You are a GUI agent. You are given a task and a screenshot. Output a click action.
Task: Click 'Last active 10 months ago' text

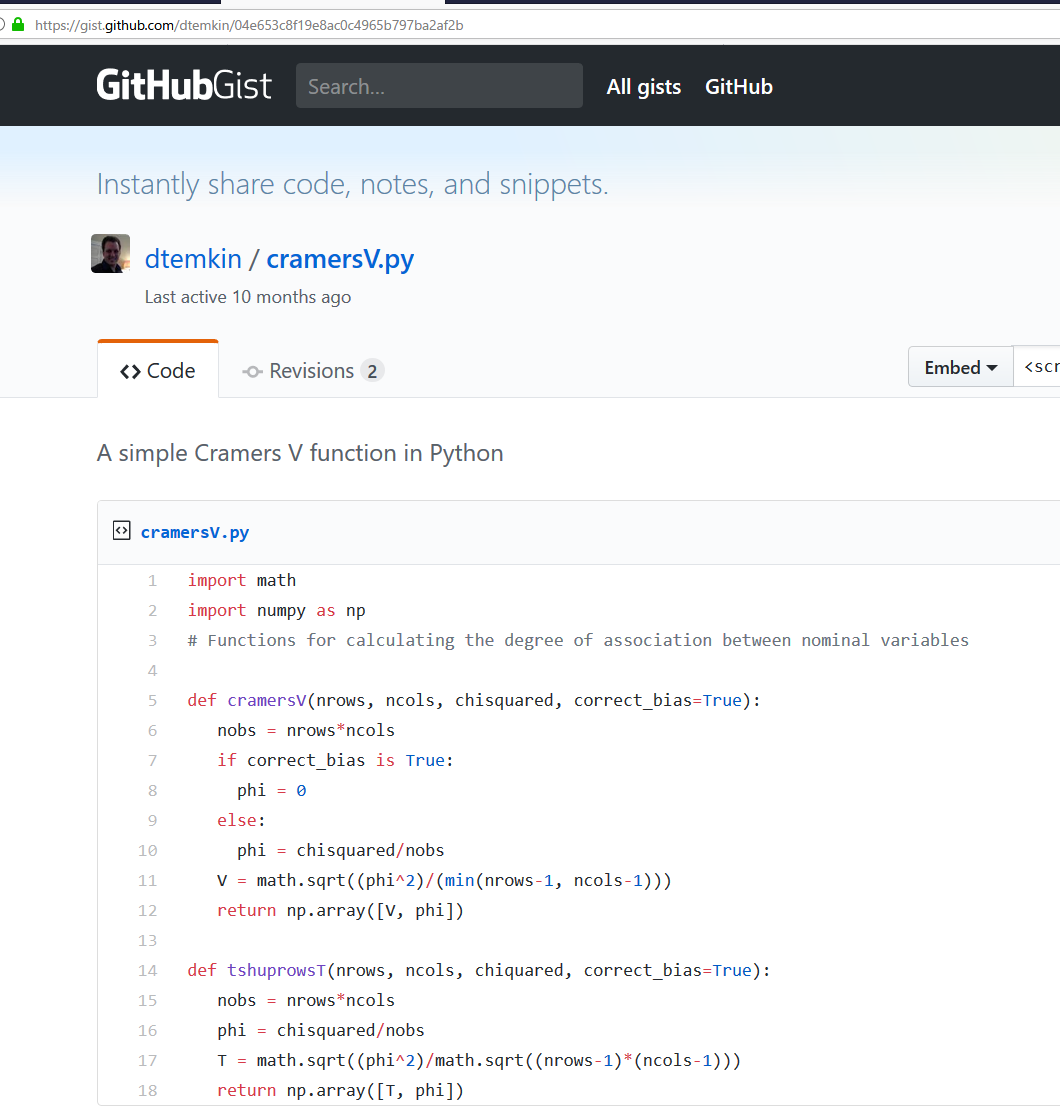click(x=248, y=297)
